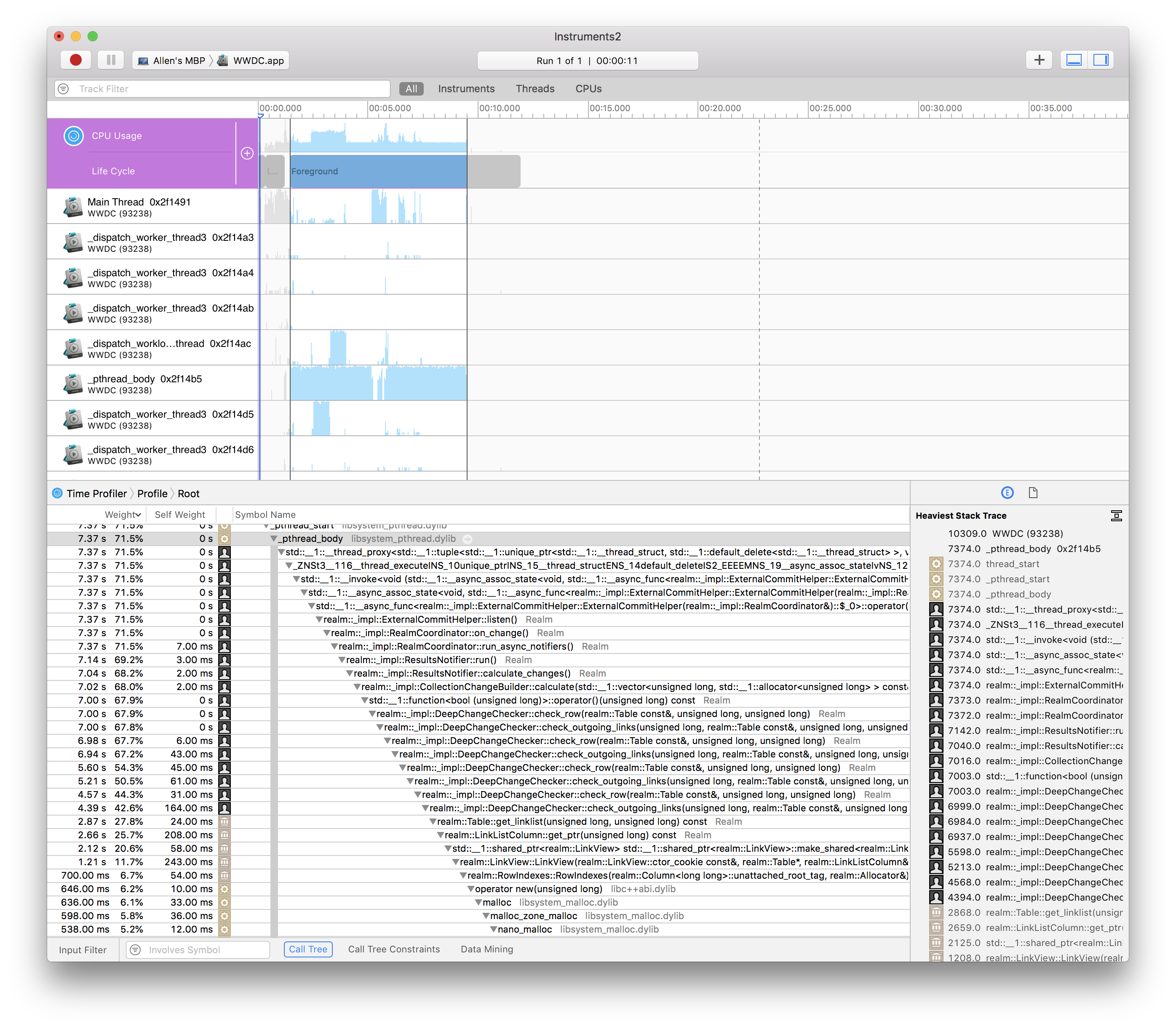
Task: Switch to the CPUs filter tab
Action: click(588, 88)
